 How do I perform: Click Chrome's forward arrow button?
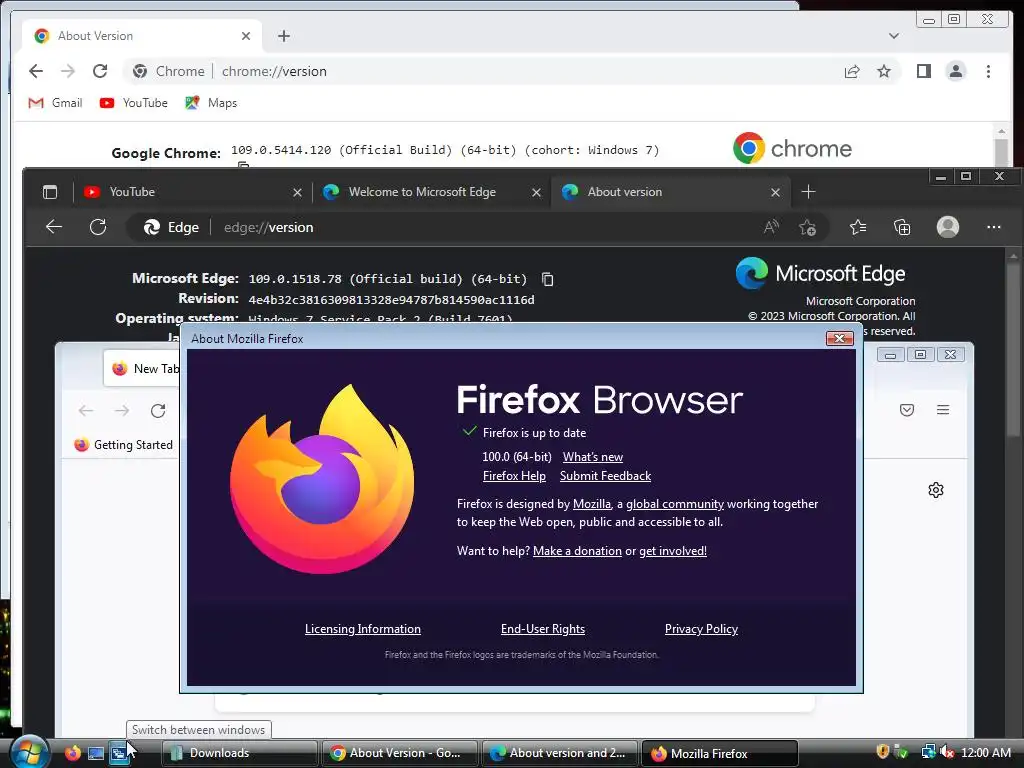pyautogui.click(x=68, y=71)
